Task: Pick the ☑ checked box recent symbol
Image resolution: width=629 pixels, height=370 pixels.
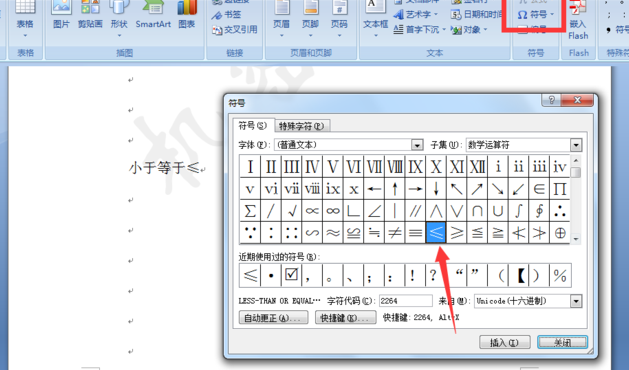Action: pyautogui.click(x=291, y=275)
